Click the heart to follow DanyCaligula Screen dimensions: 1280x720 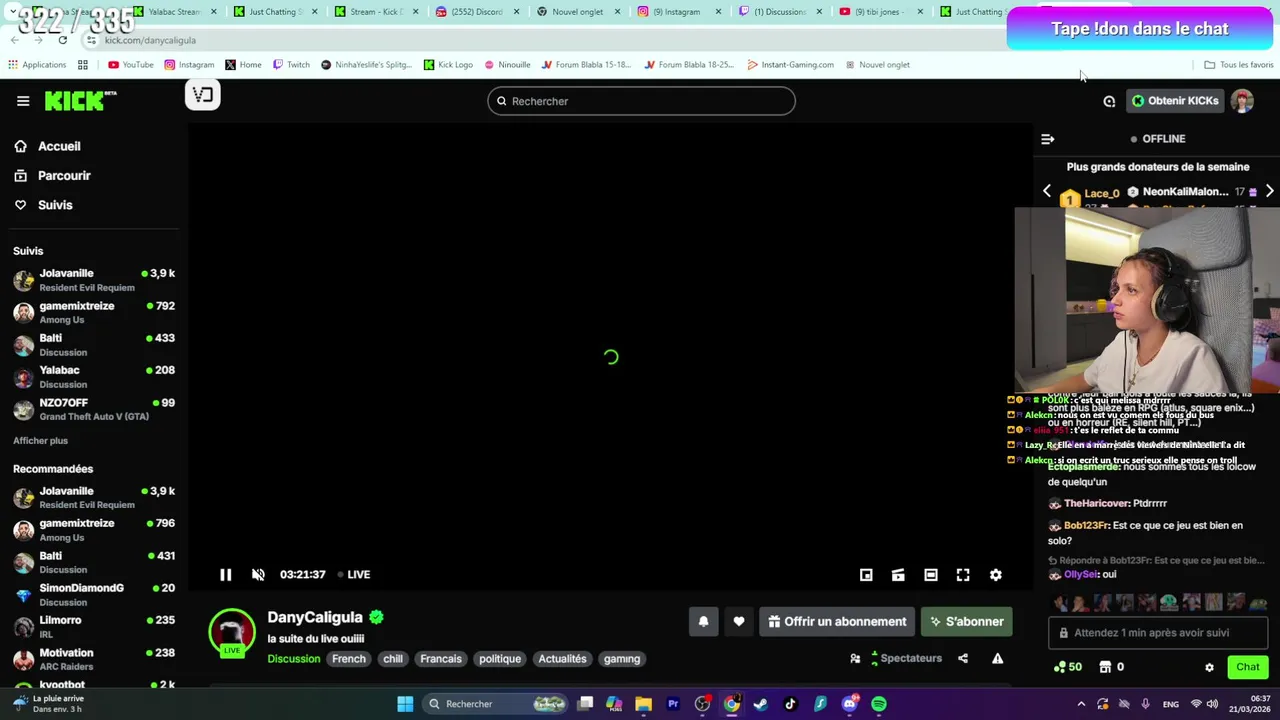pyautogui.click(x=738, y=621)
